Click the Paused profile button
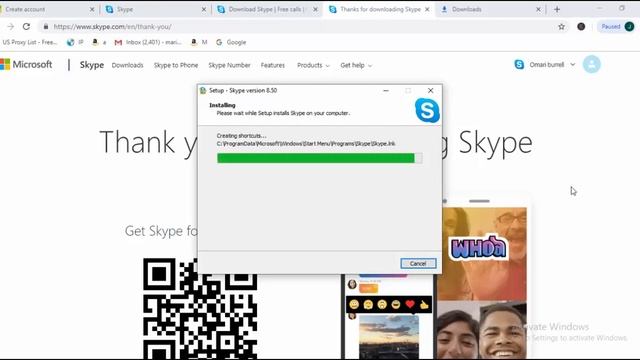 pos(616,27)
